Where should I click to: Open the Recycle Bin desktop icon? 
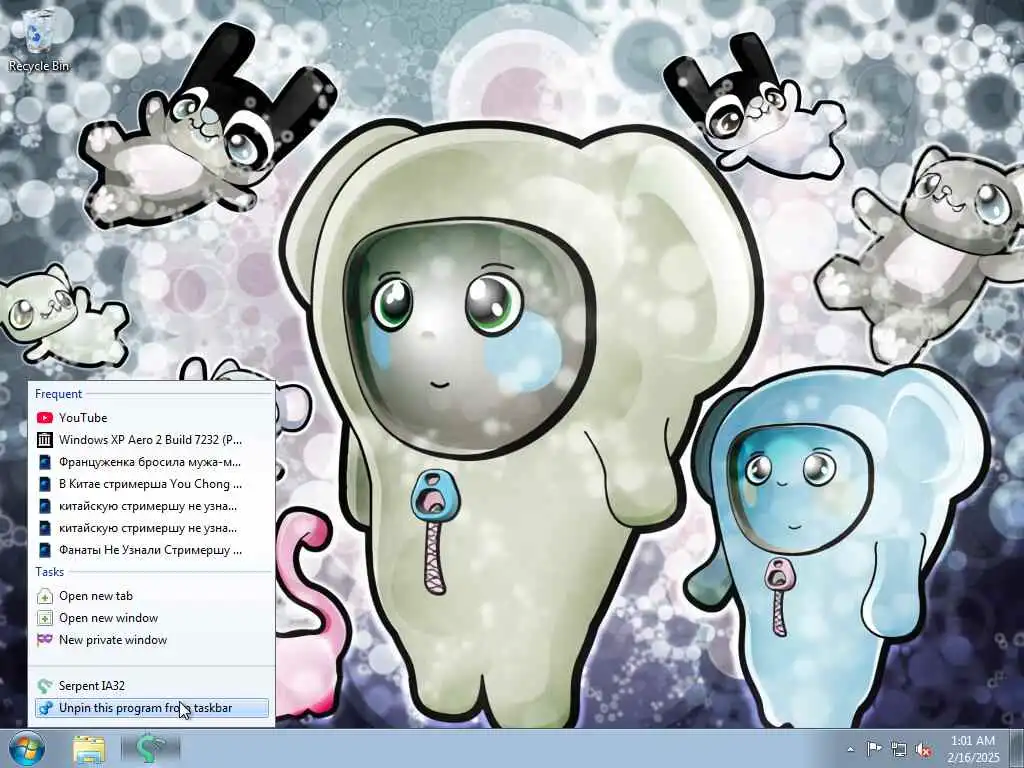click(39, 40)
